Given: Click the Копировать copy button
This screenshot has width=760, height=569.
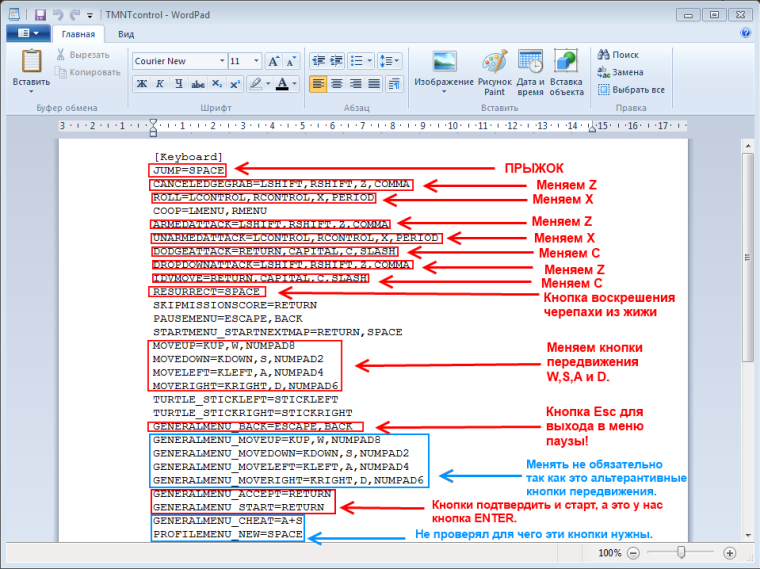Looking at the screenshot, I should pos(88,72).
